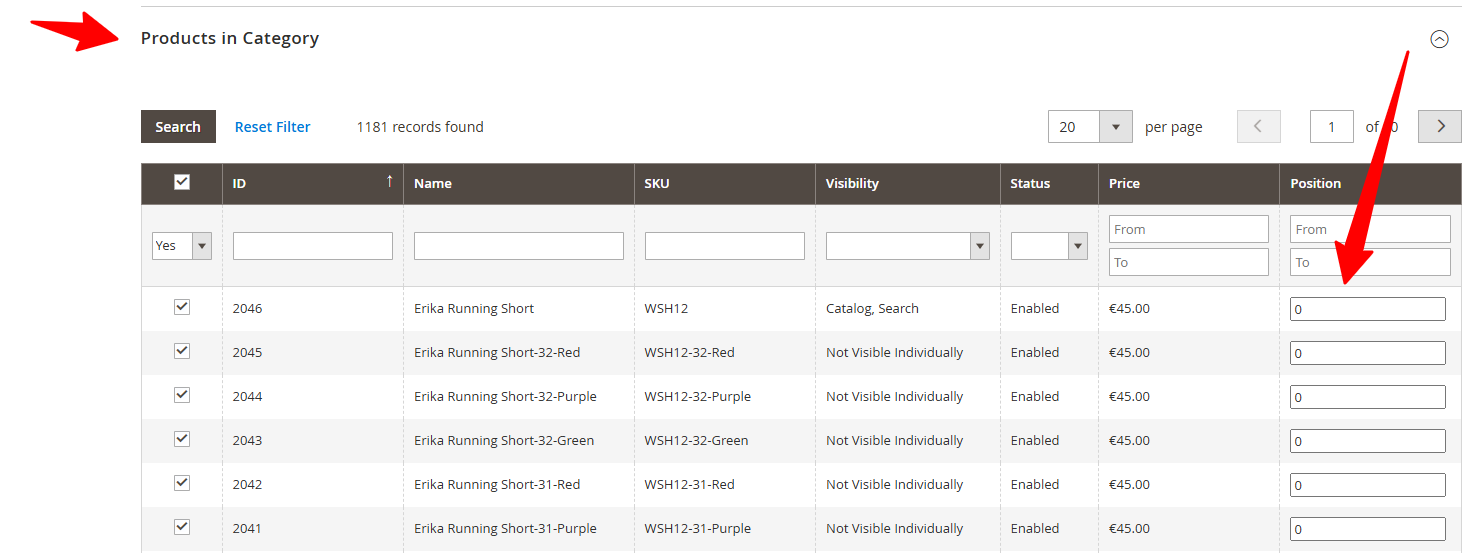Toggle checkbox for Erika Running Short-32-Green
Screen dimensions: 1470x553
pyautogui.click(x=182, y=439)
